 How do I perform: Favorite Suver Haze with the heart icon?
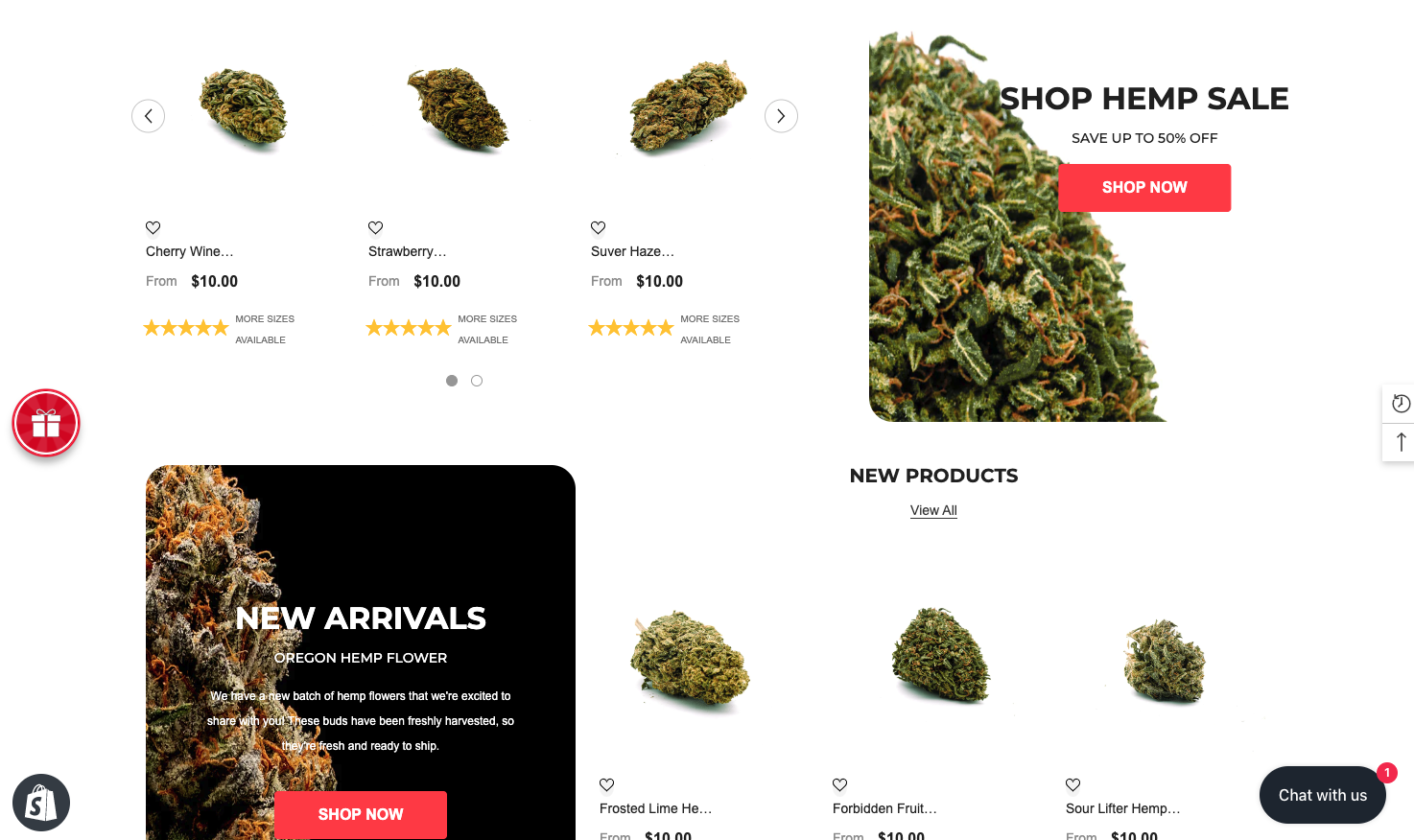click(598, 227)
